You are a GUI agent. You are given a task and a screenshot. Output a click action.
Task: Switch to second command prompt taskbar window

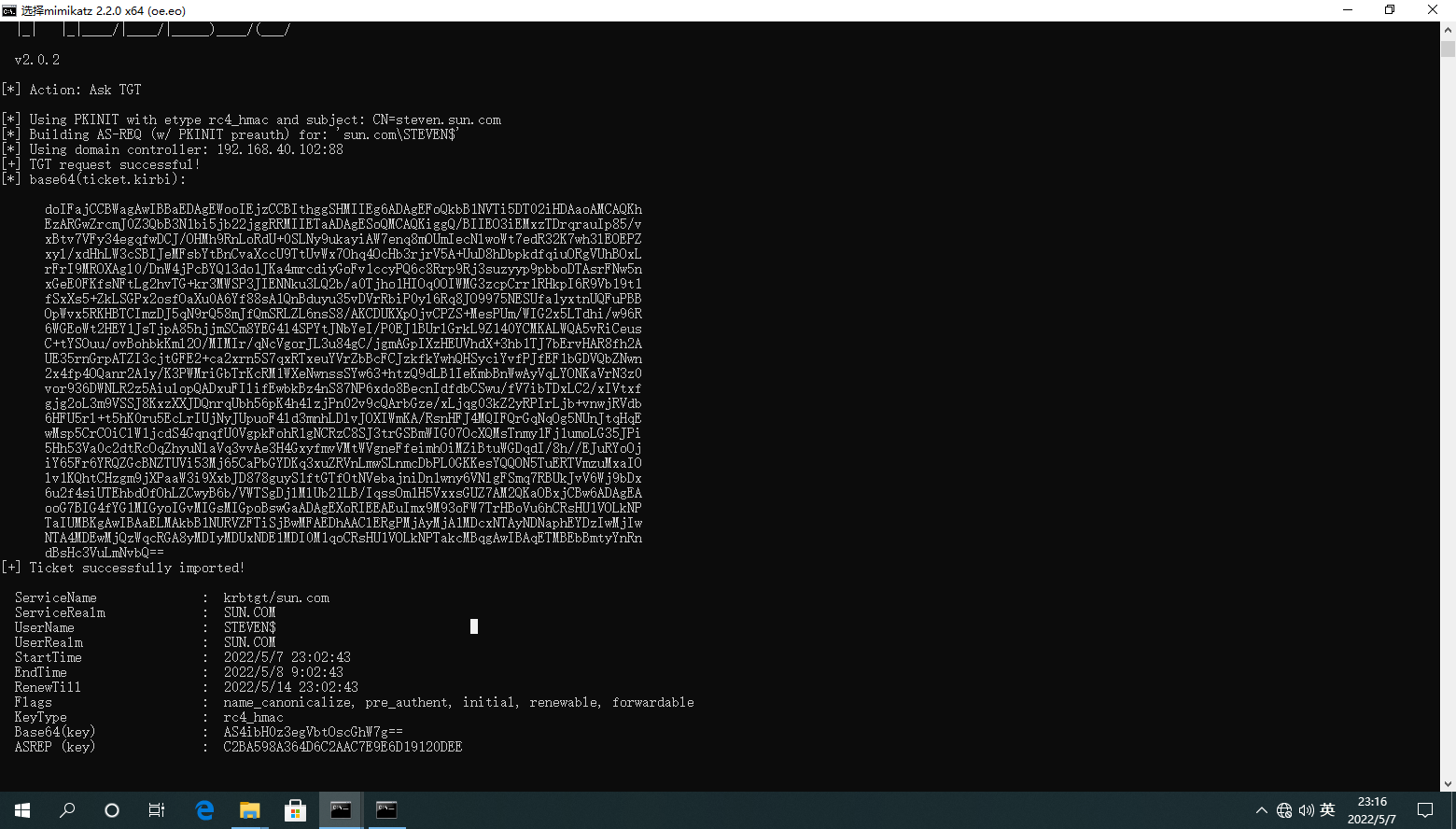[386, 810]
